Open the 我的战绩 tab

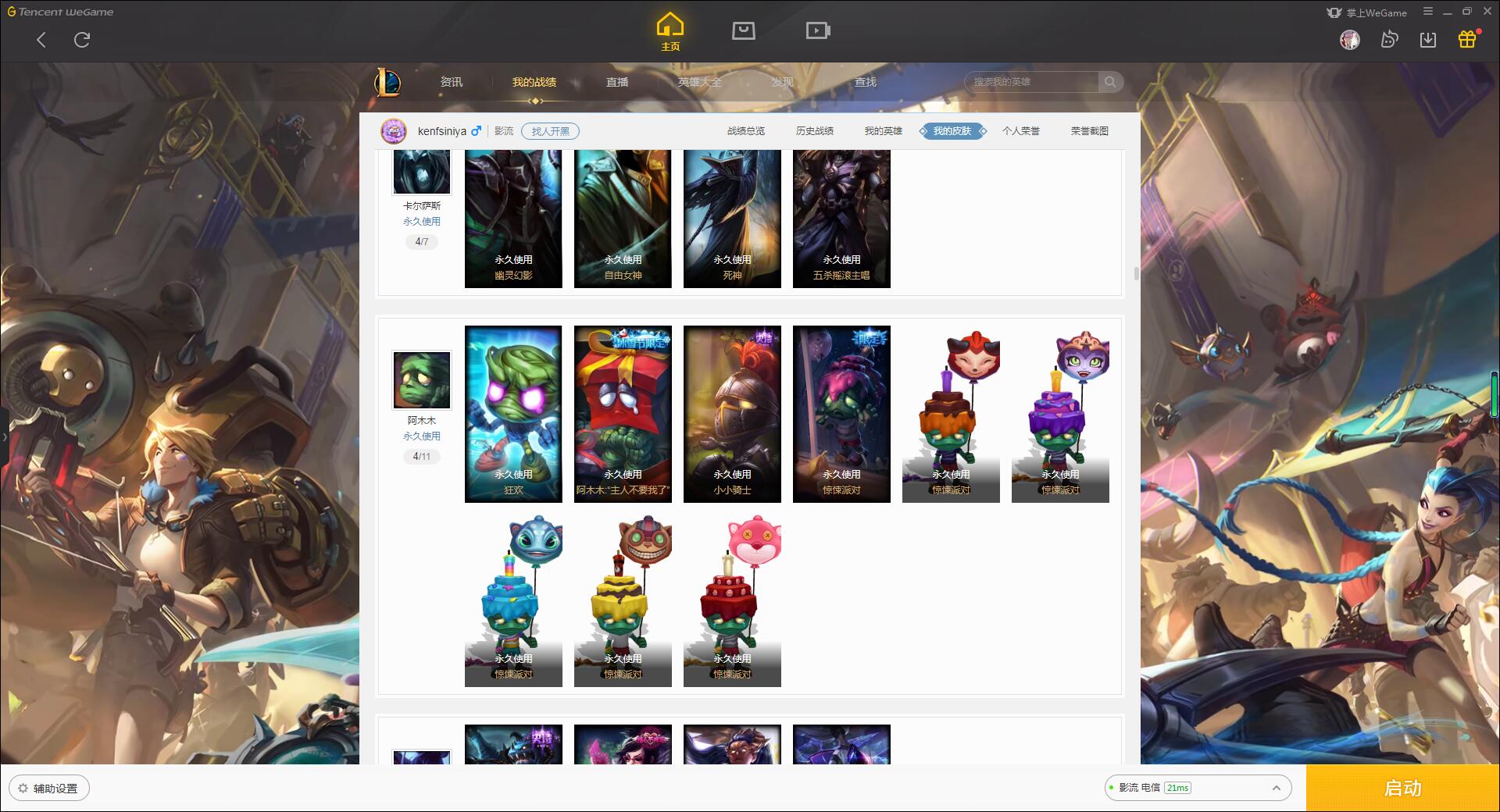tap(534, 82)
